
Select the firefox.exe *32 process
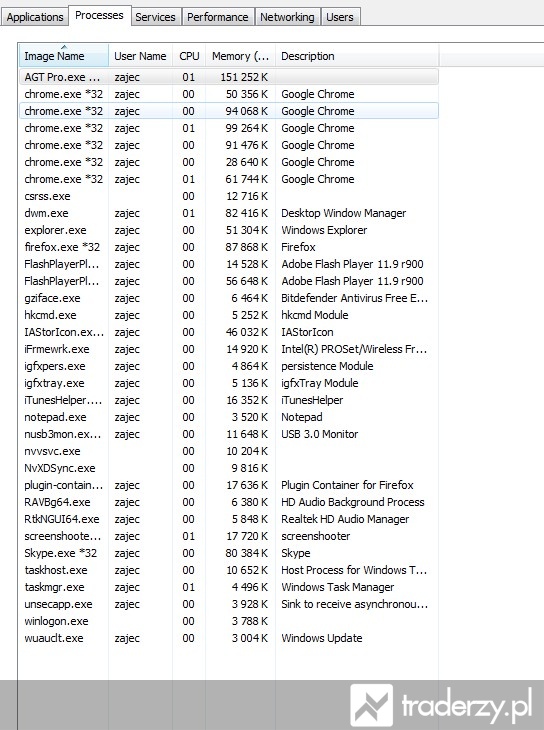(x=229, y=247)
